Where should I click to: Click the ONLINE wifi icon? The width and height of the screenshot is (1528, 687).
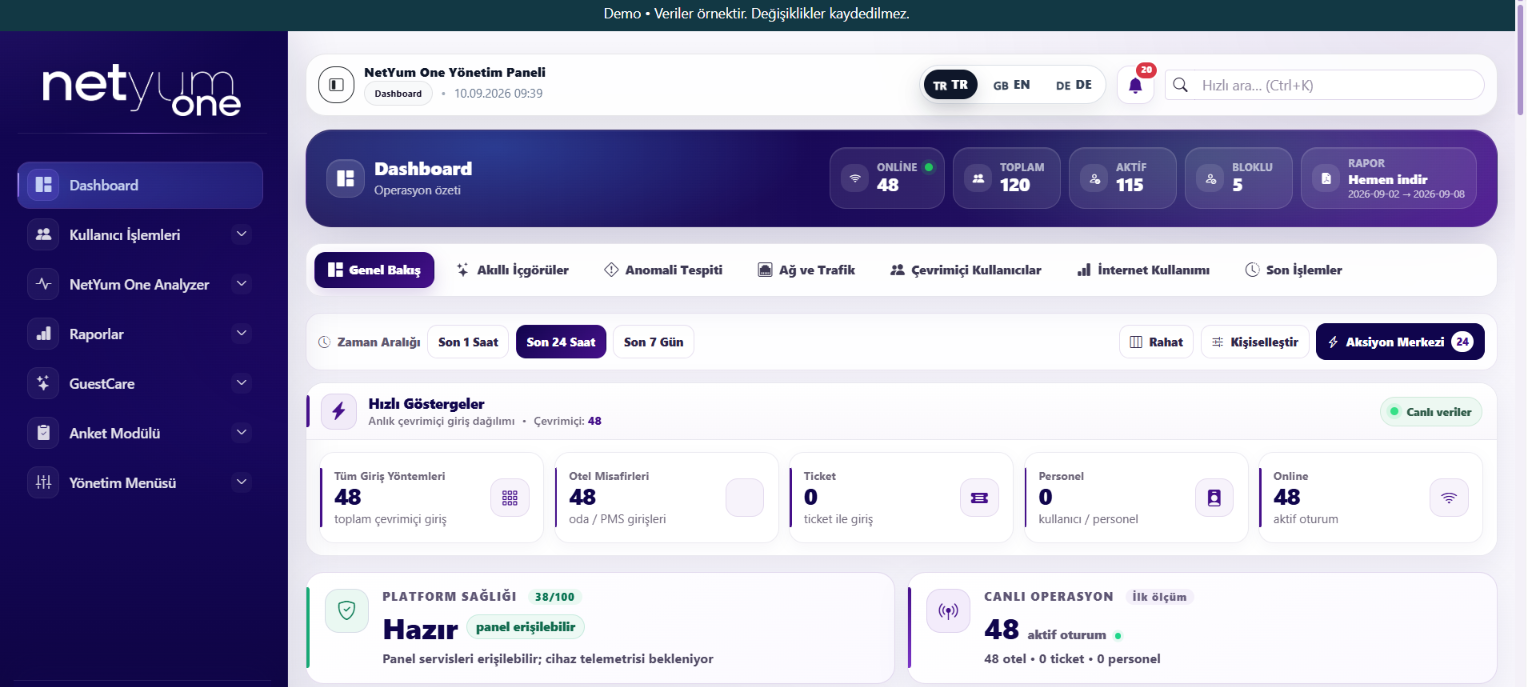coord(854,178)
